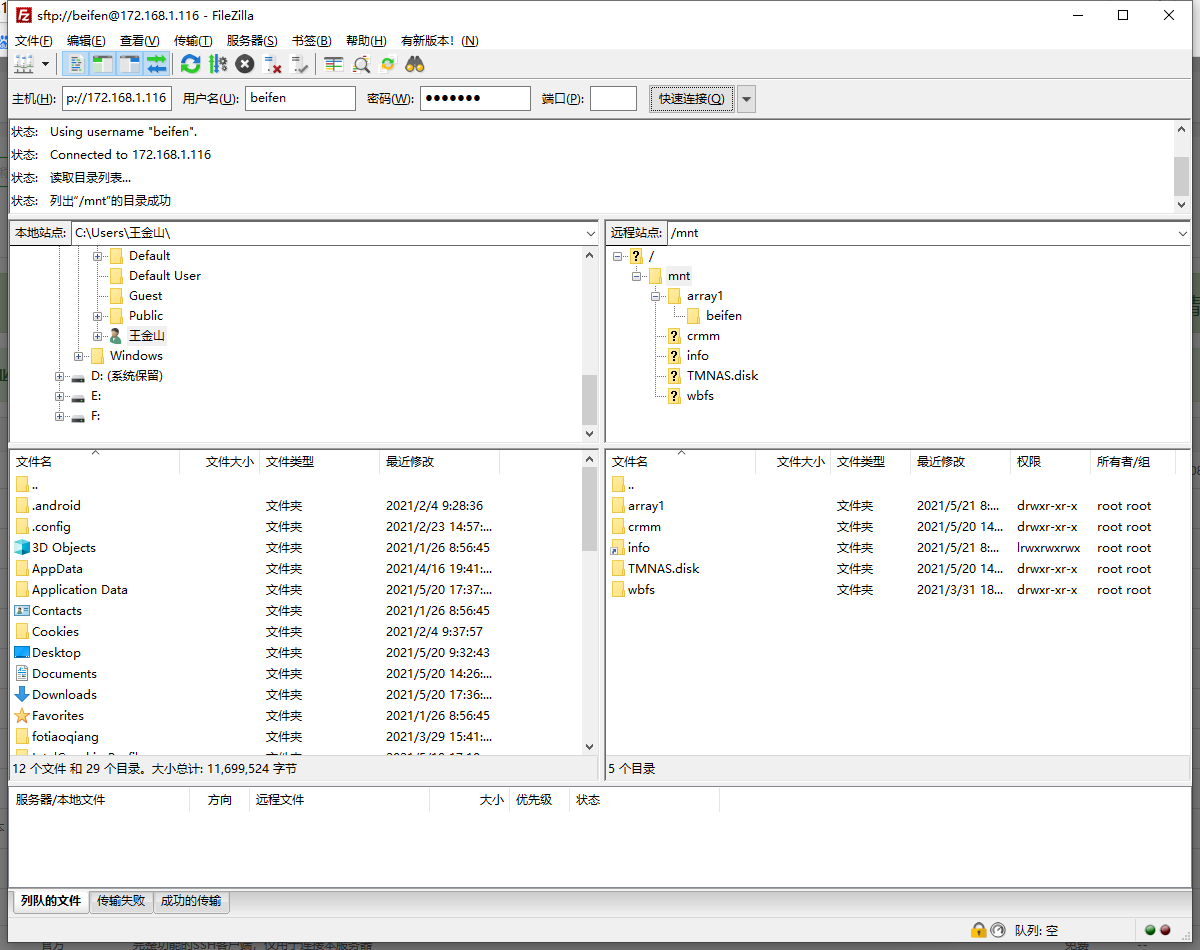Collapse the remote root / node

(x=617, y=256)
